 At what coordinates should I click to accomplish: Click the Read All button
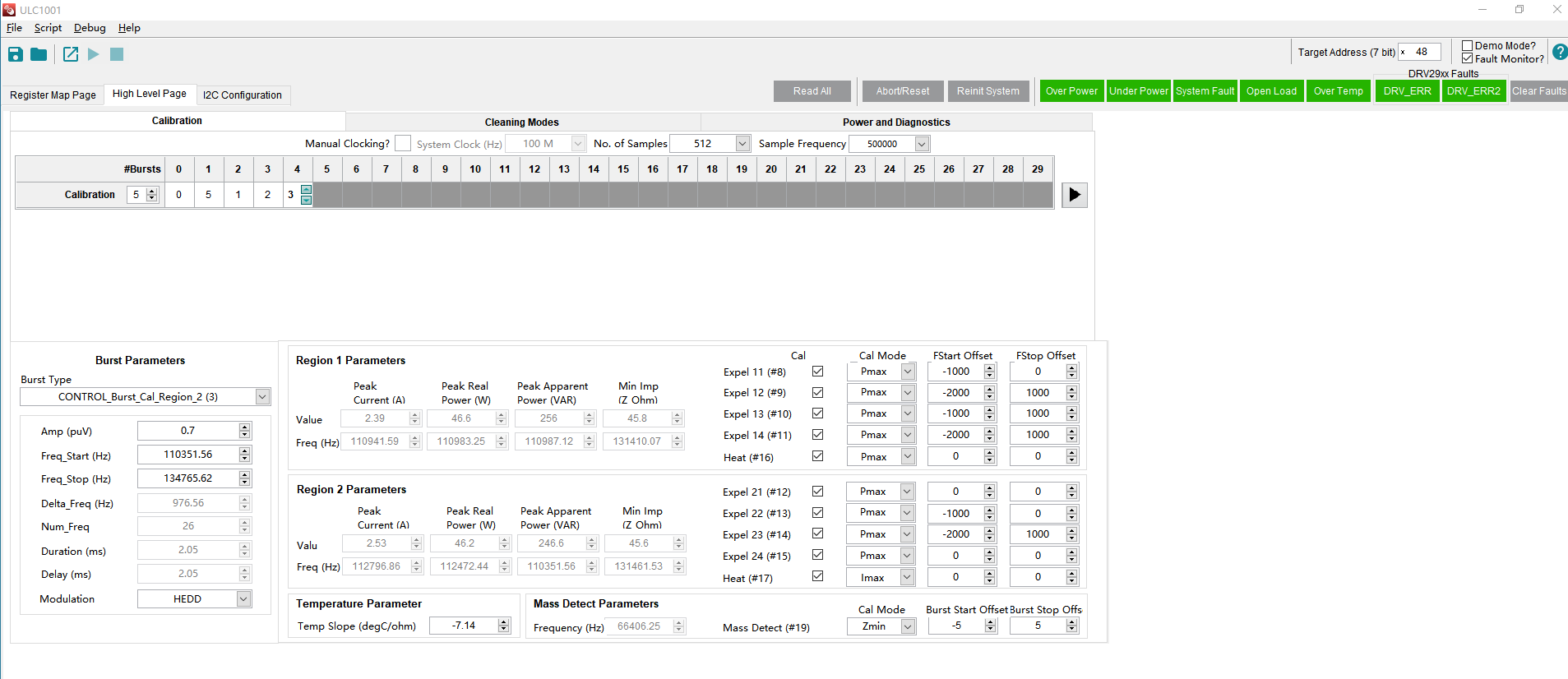click(x=812, y=91)
